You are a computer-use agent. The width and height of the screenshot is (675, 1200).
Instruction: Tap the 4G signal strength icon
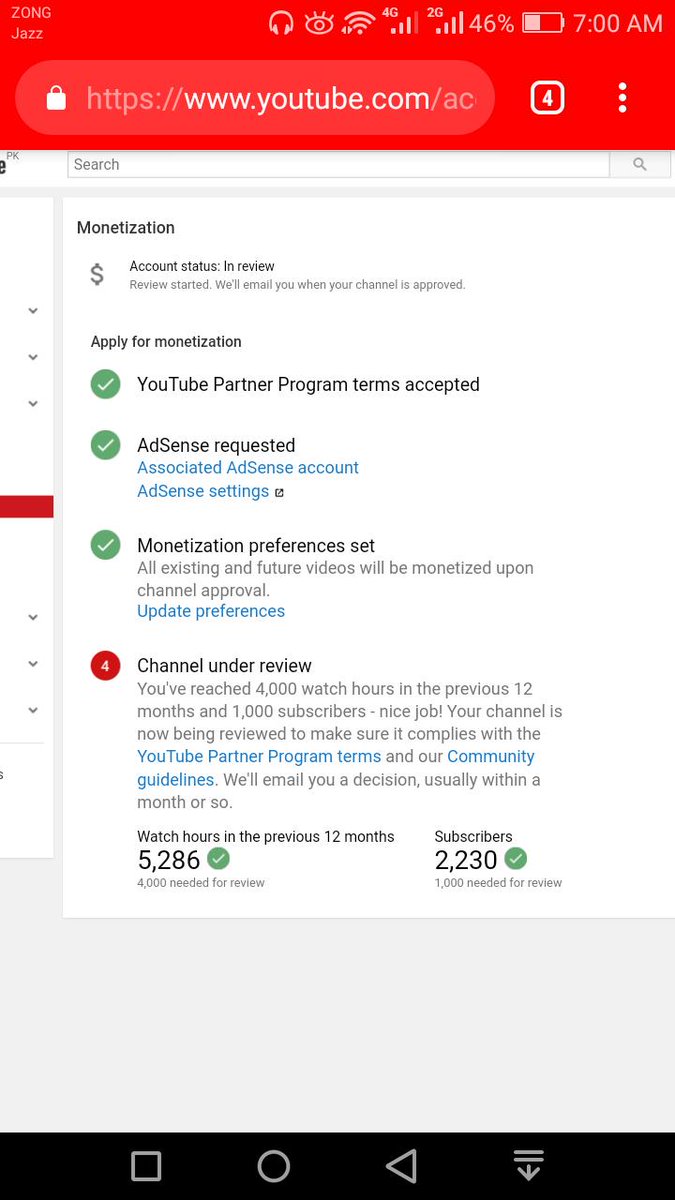point(400,21)
